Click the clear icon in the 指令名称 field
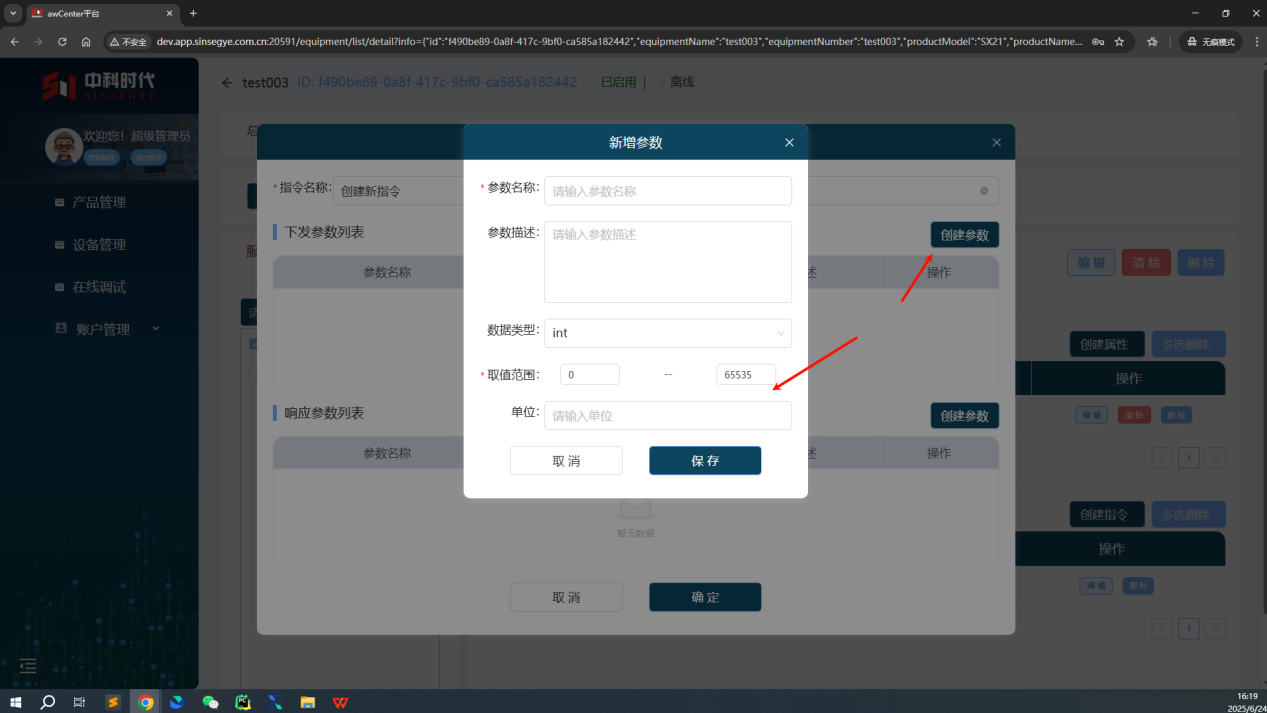This screenshot has width=1267, height=713. pyautogui.click(x=983, y=191)
